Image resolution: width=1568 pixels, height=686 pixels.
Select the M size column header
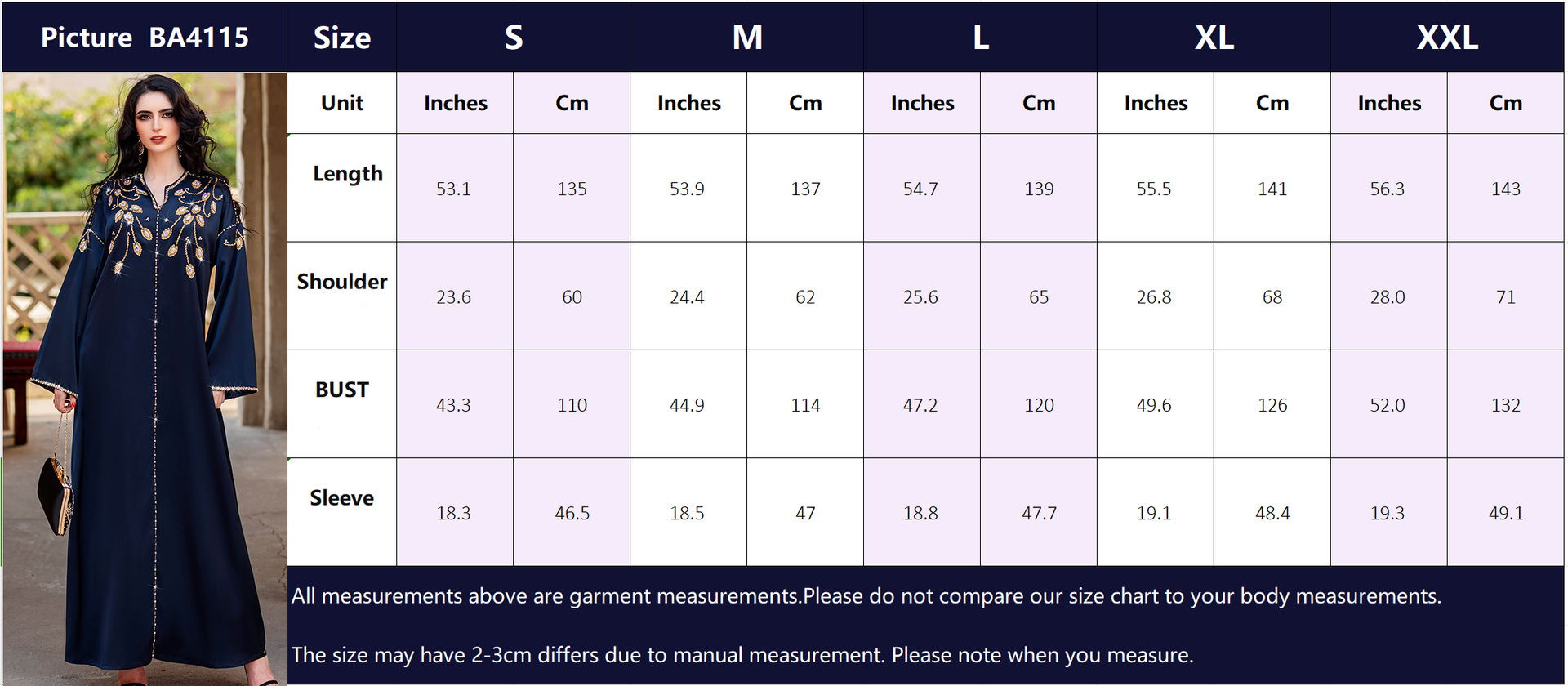[x=746, y=38]
